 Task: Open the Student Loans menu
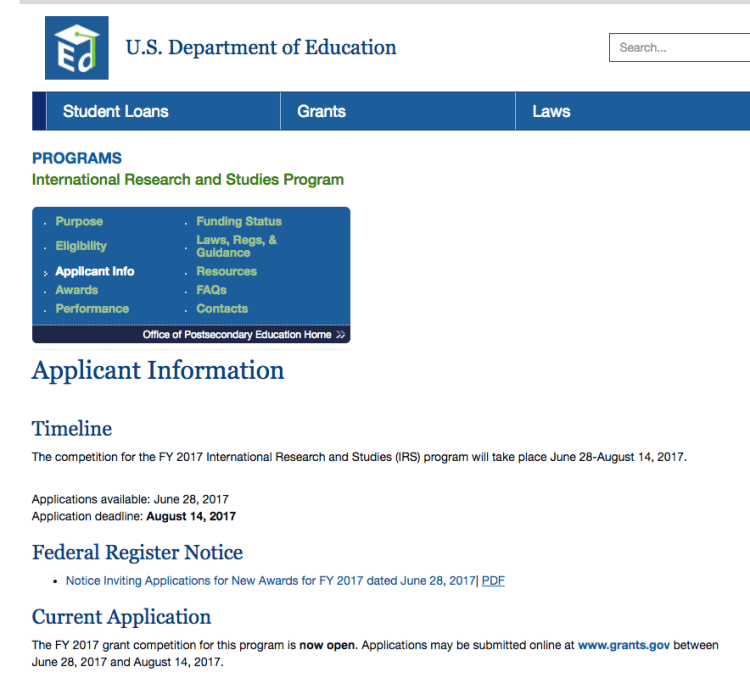(x=116, y=111)
